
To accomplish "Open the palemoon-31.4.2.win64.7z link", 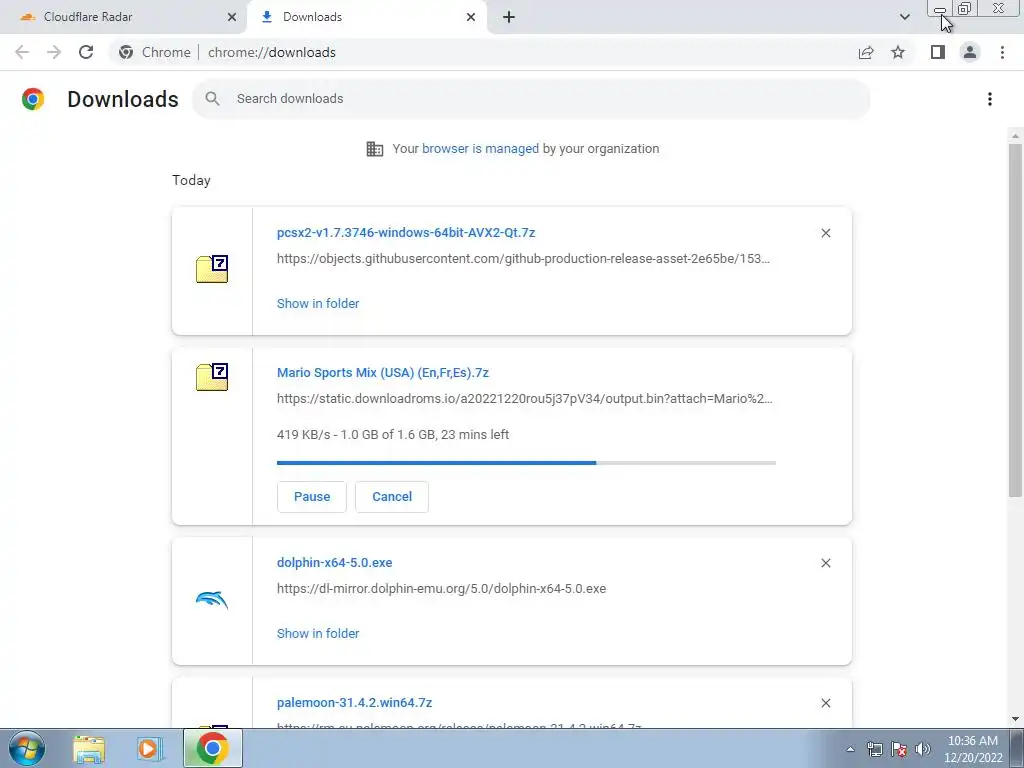I will click(355, 703).
